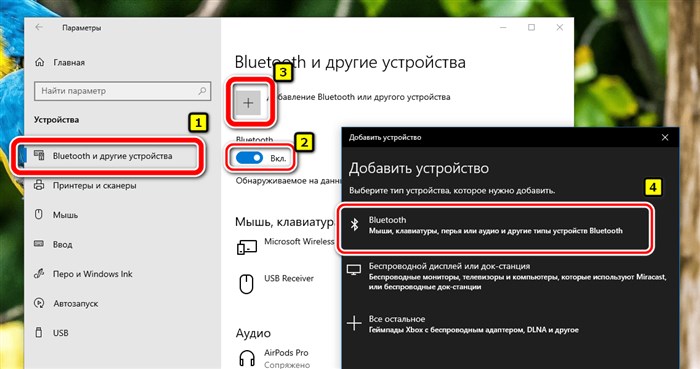Click the Аудио section heading
This screenshot has width=700, height=369.
pyautogui.click(x=253, y=334)
